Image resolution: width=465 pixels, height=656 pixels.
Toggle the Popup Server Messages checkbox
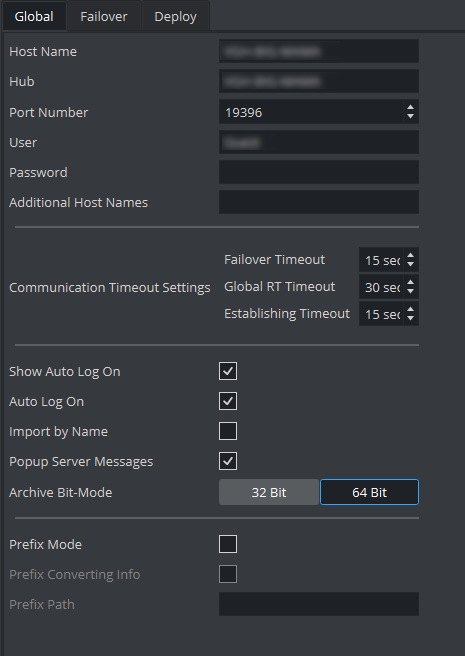228,461
